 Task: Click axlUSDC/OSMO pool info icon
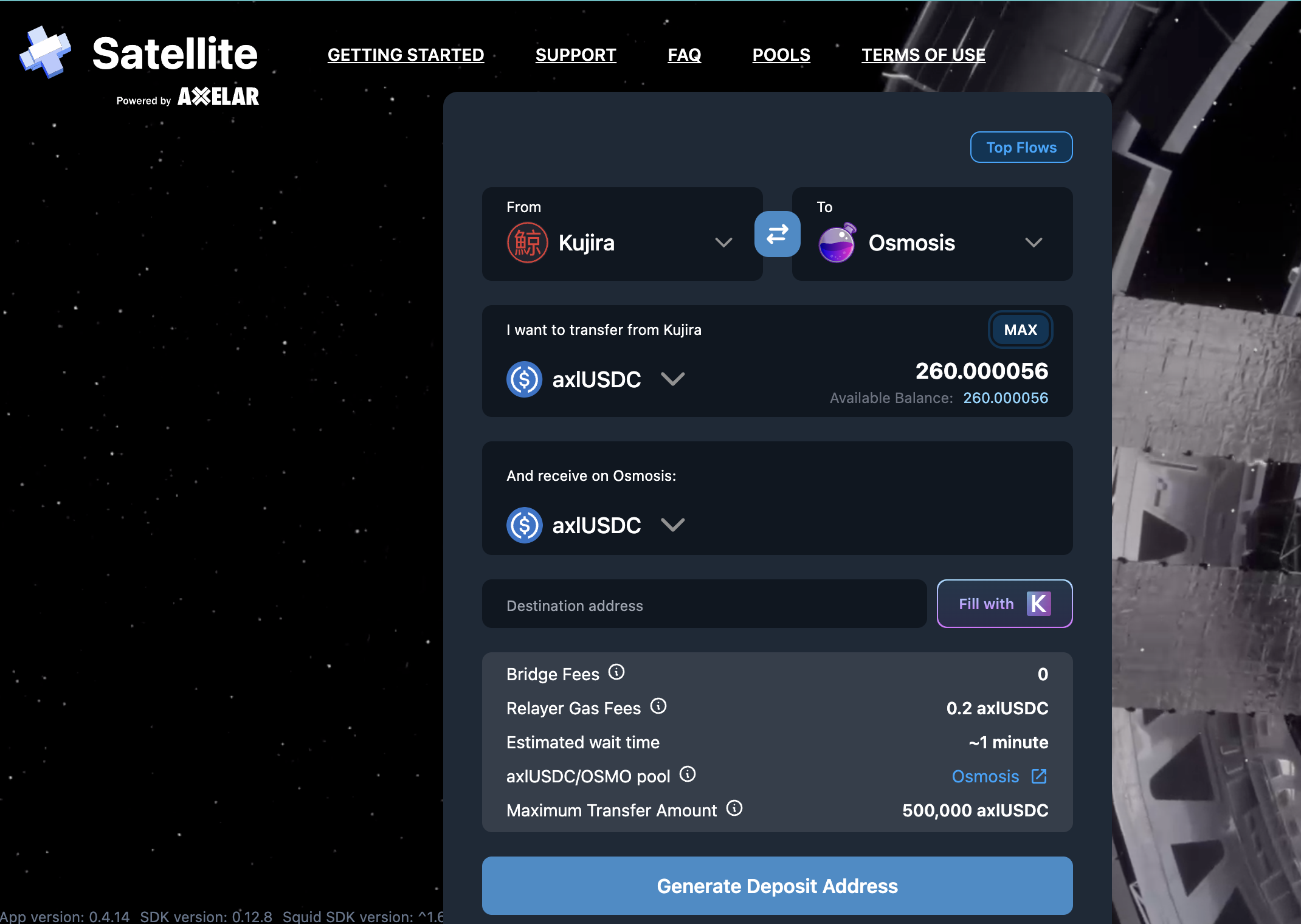[x=688, y=774]
